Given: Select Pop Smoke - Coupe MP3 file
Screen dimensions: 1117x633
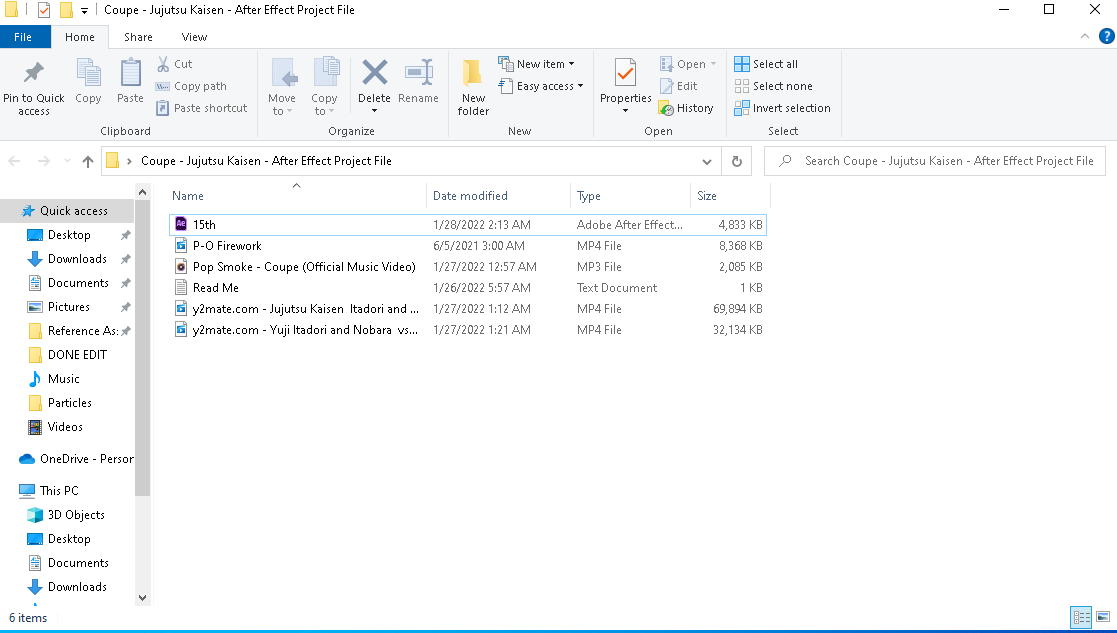Looking at the screenshot, I should [x=468, y=266].
